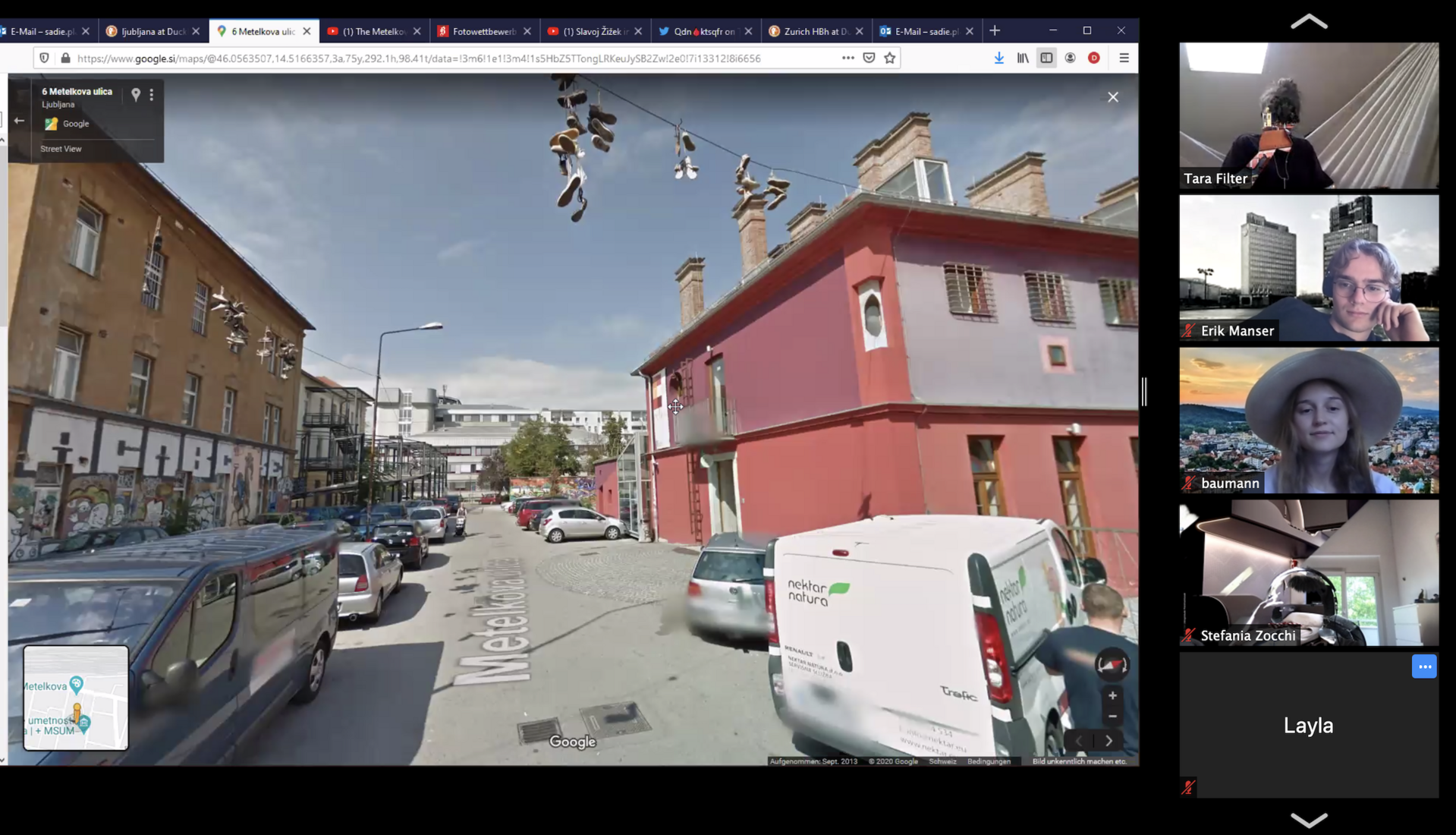
Task: Switch to the Fotowettbewerb tab
Action: pyautogui.click(x=483, y=31)
